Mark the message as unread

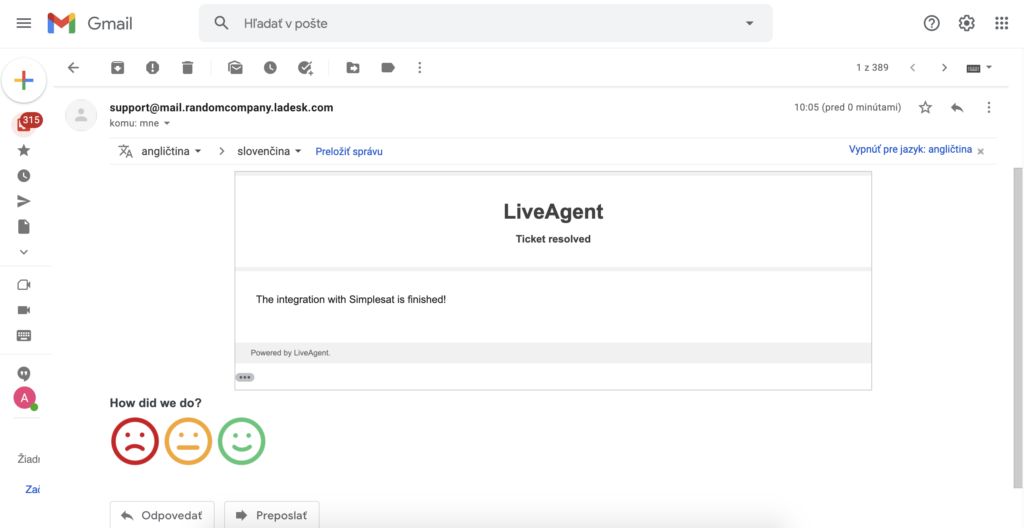[235, 68]
